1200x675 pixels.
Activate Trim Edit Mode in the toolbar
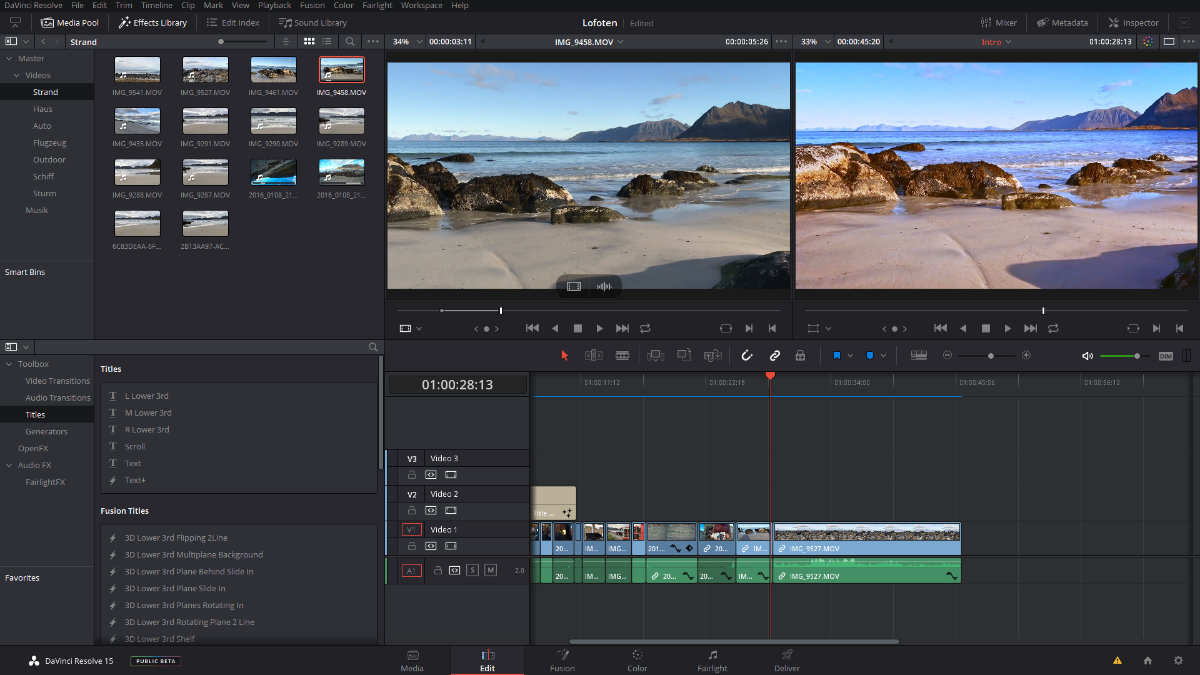coord(593,355)
